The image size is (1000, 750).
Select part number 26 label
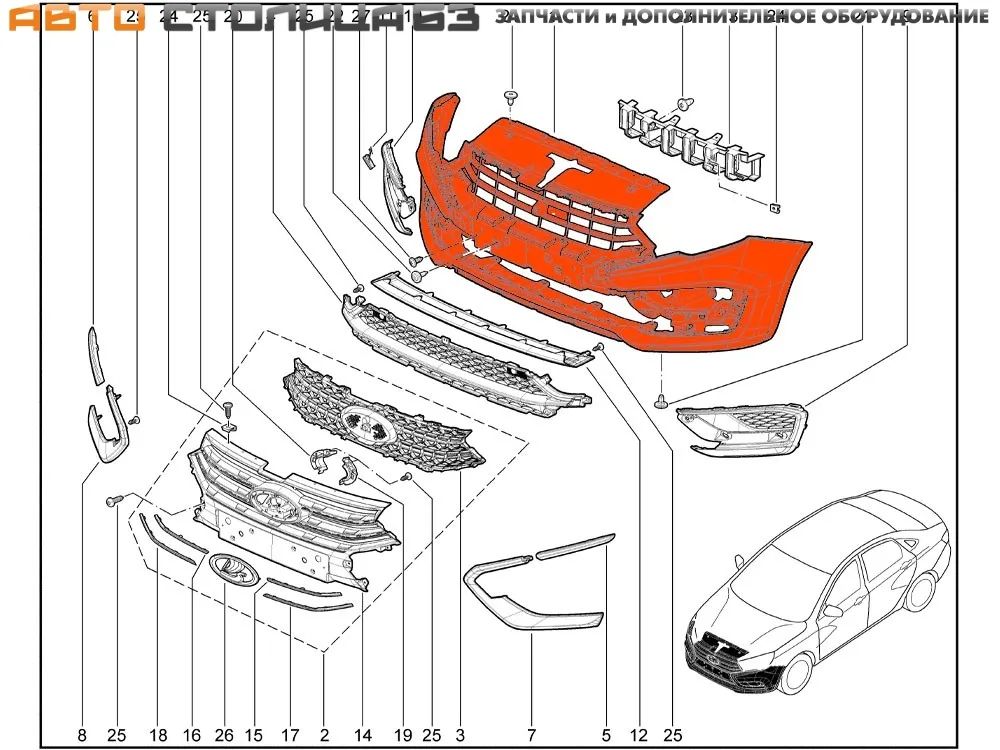[x=223, y=736]
